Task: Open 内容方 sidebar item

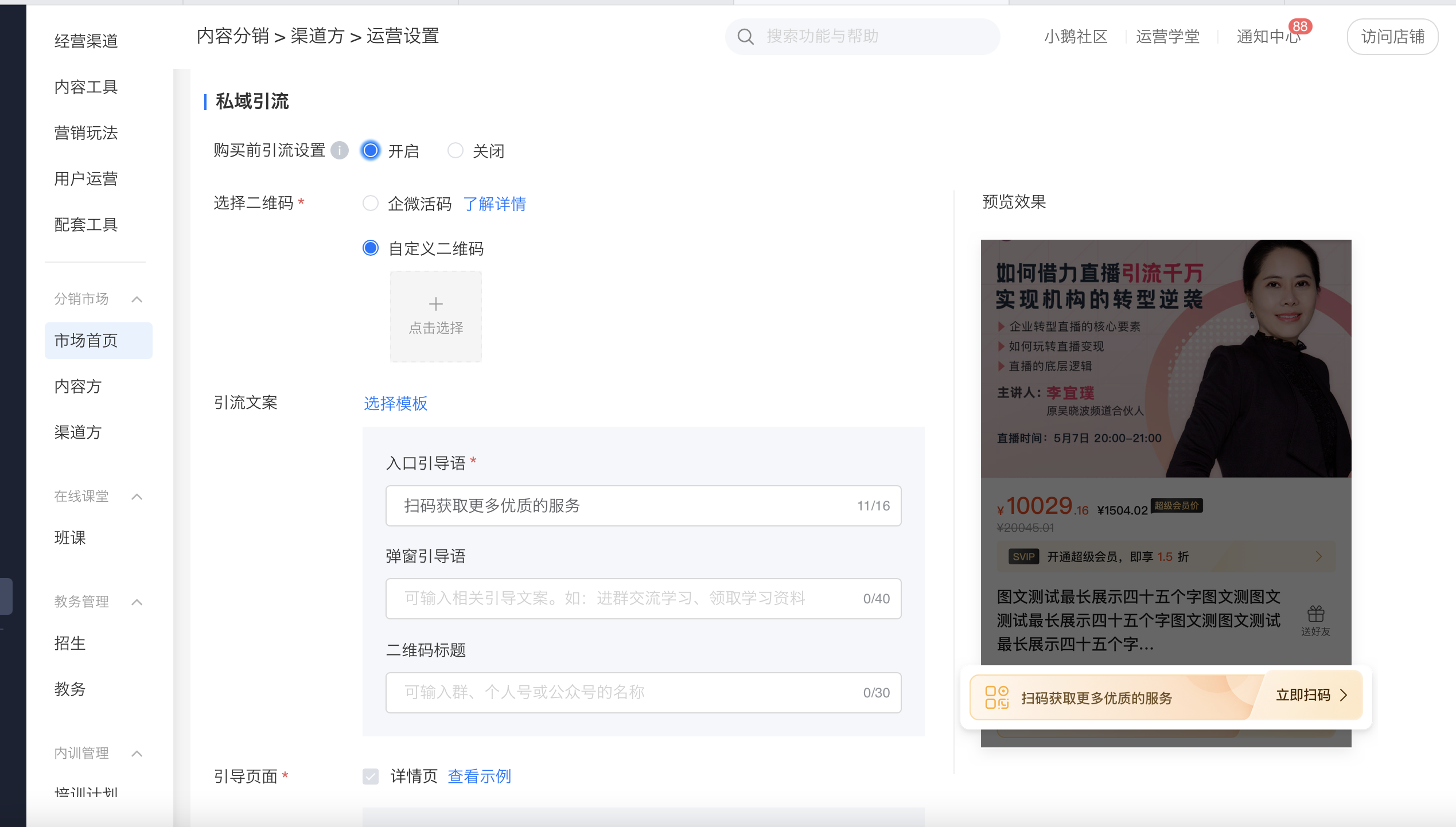Action: pyautogui.click(x=78, y=386)
